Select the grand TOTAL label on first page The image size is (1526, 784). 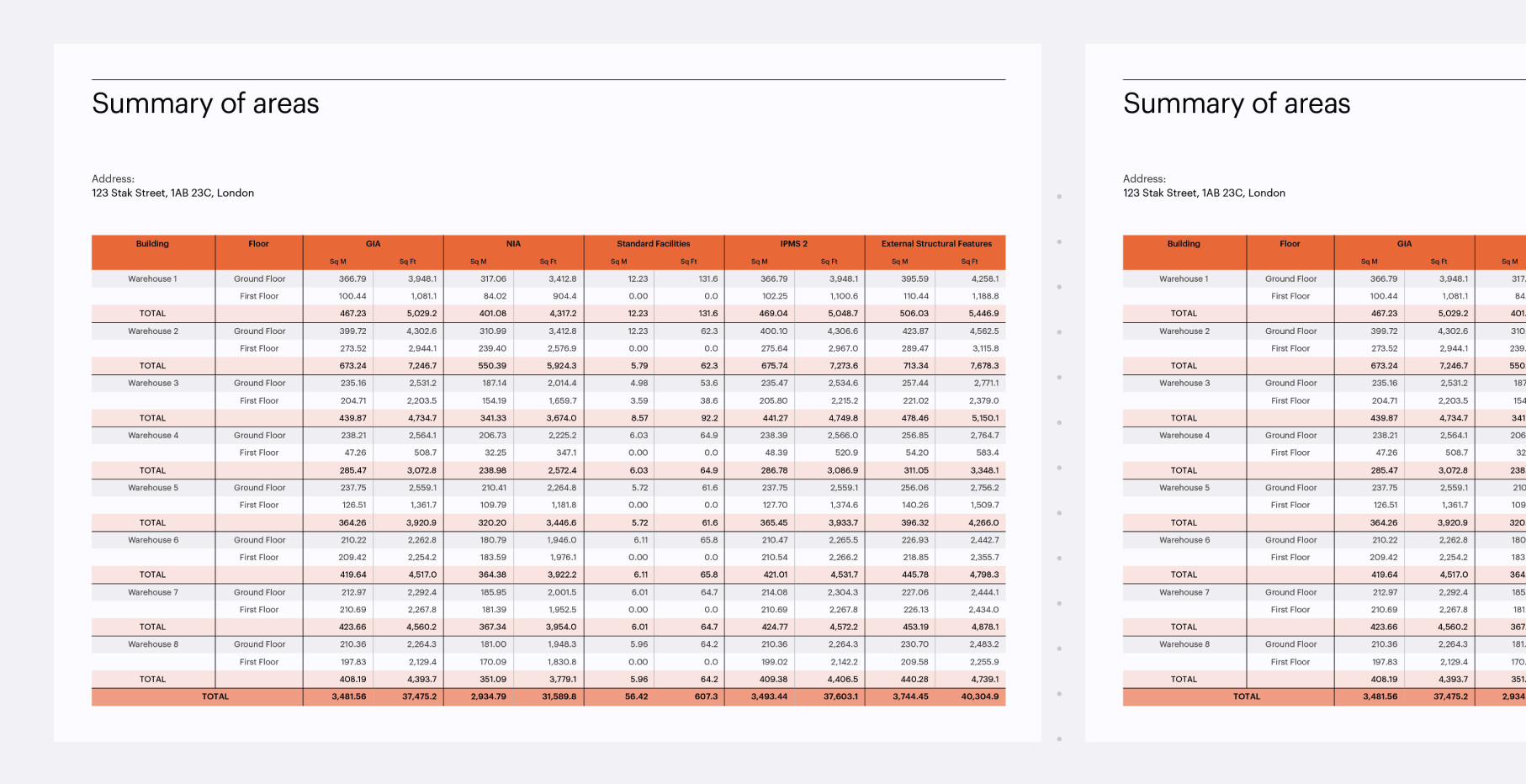coord(215,697)
